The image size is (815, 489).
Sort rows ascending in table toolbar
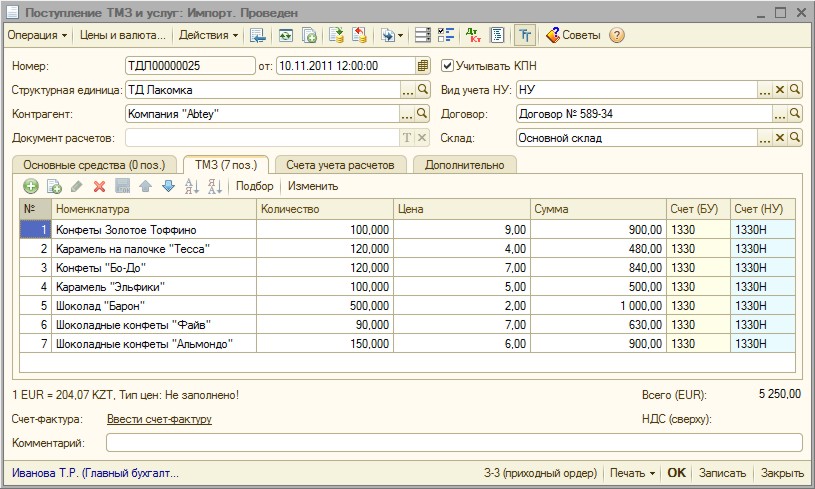click(192, 186)
